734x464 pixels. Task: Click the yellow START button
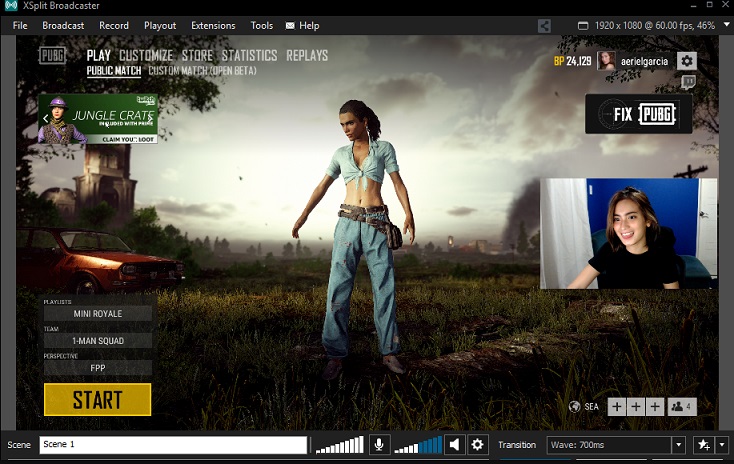tap(97, 399)
